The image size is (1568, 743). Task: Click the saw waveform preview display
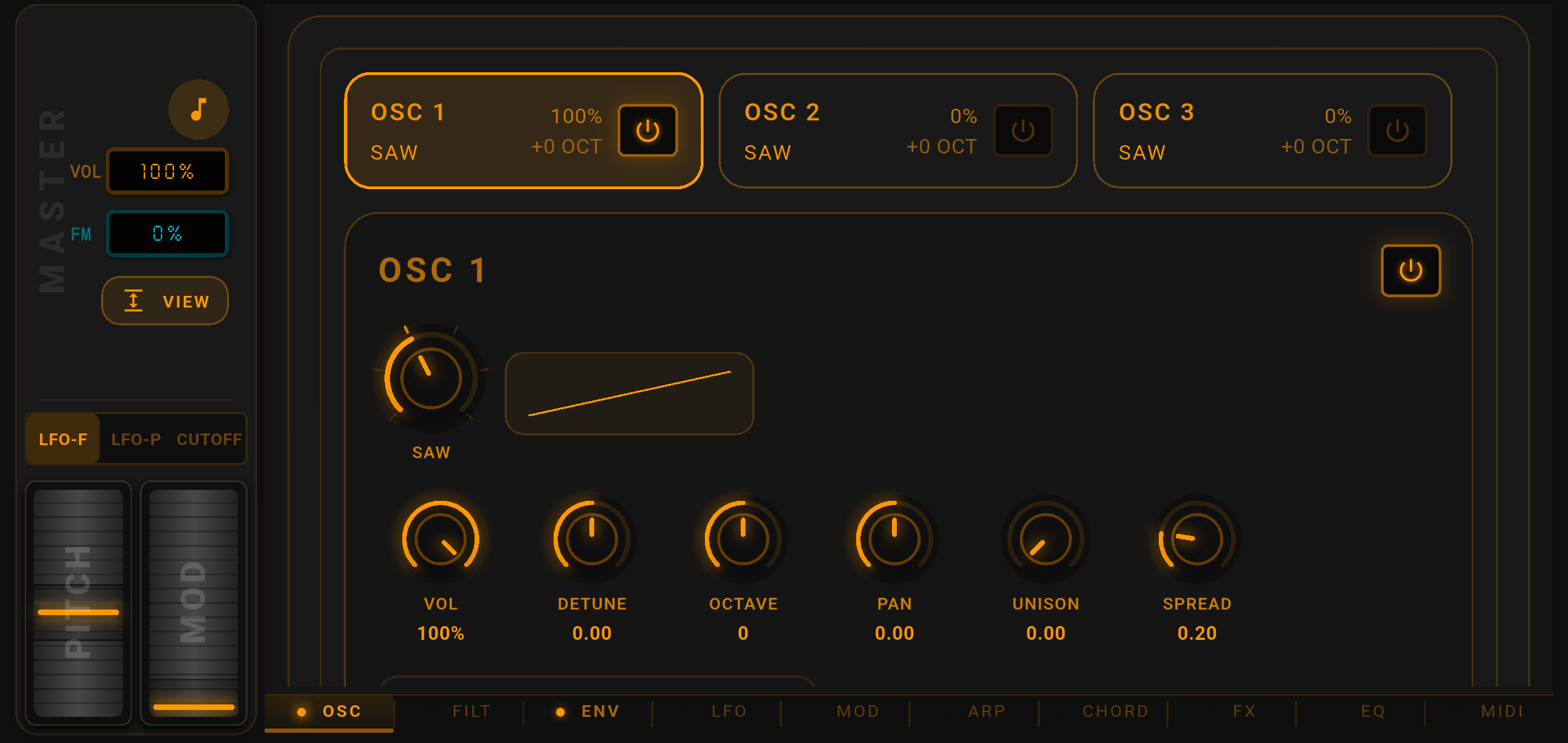[x=629, y=394]
